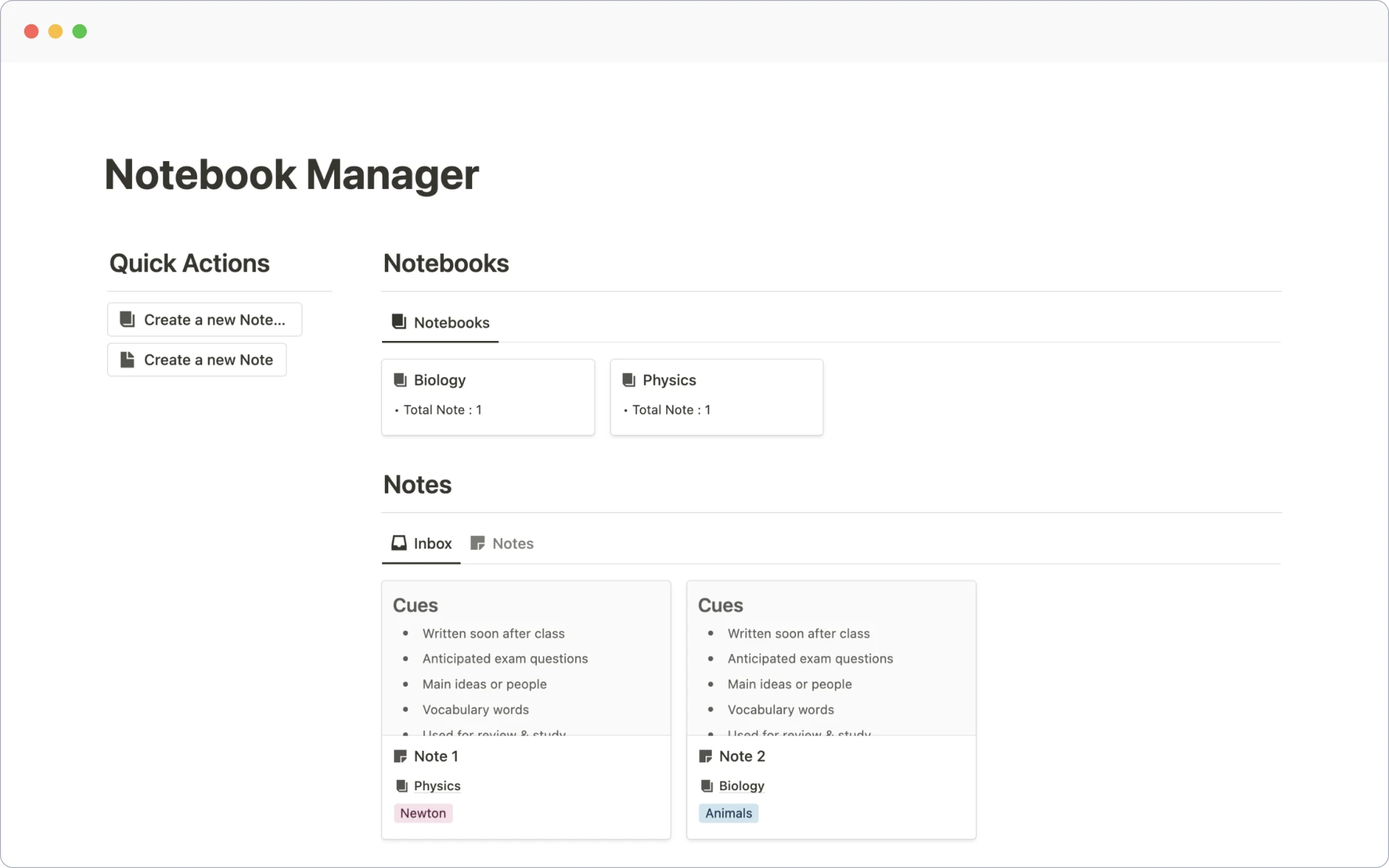Toggle the Animals tag on Note 2
This screenshot has width=1389, height=868.
728,813
